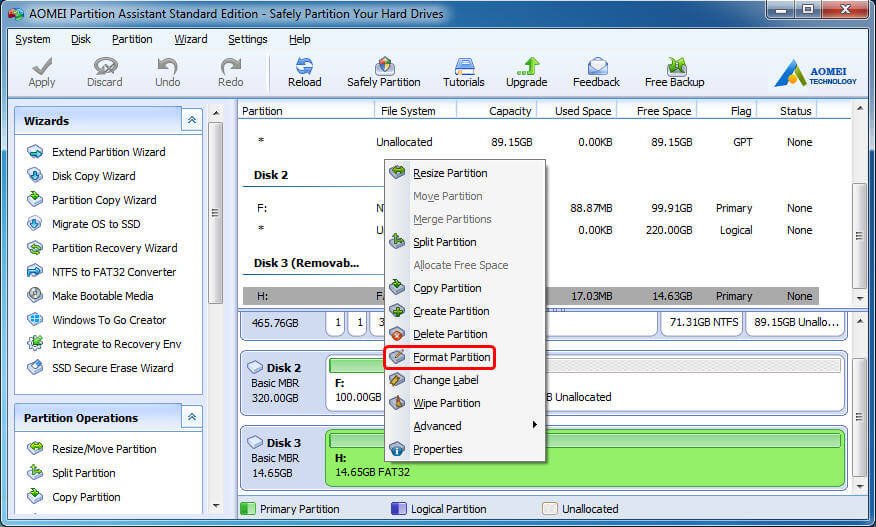Start Migrate OS to SSD wizard
This screenshot has width=876, height=527.
tap(84, 224)
